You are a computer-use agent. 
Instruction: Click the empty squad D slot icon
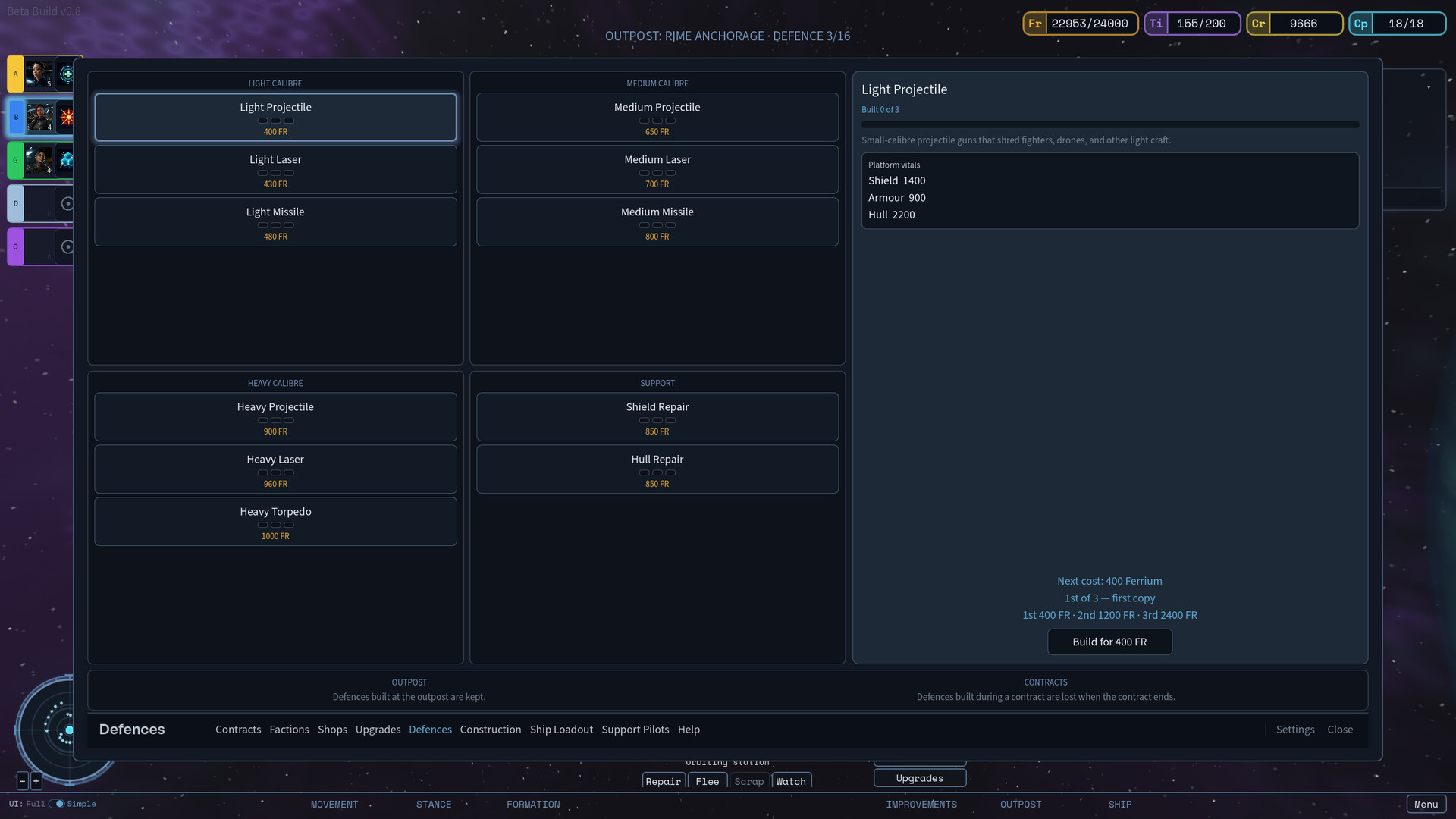tap(67, 203)
